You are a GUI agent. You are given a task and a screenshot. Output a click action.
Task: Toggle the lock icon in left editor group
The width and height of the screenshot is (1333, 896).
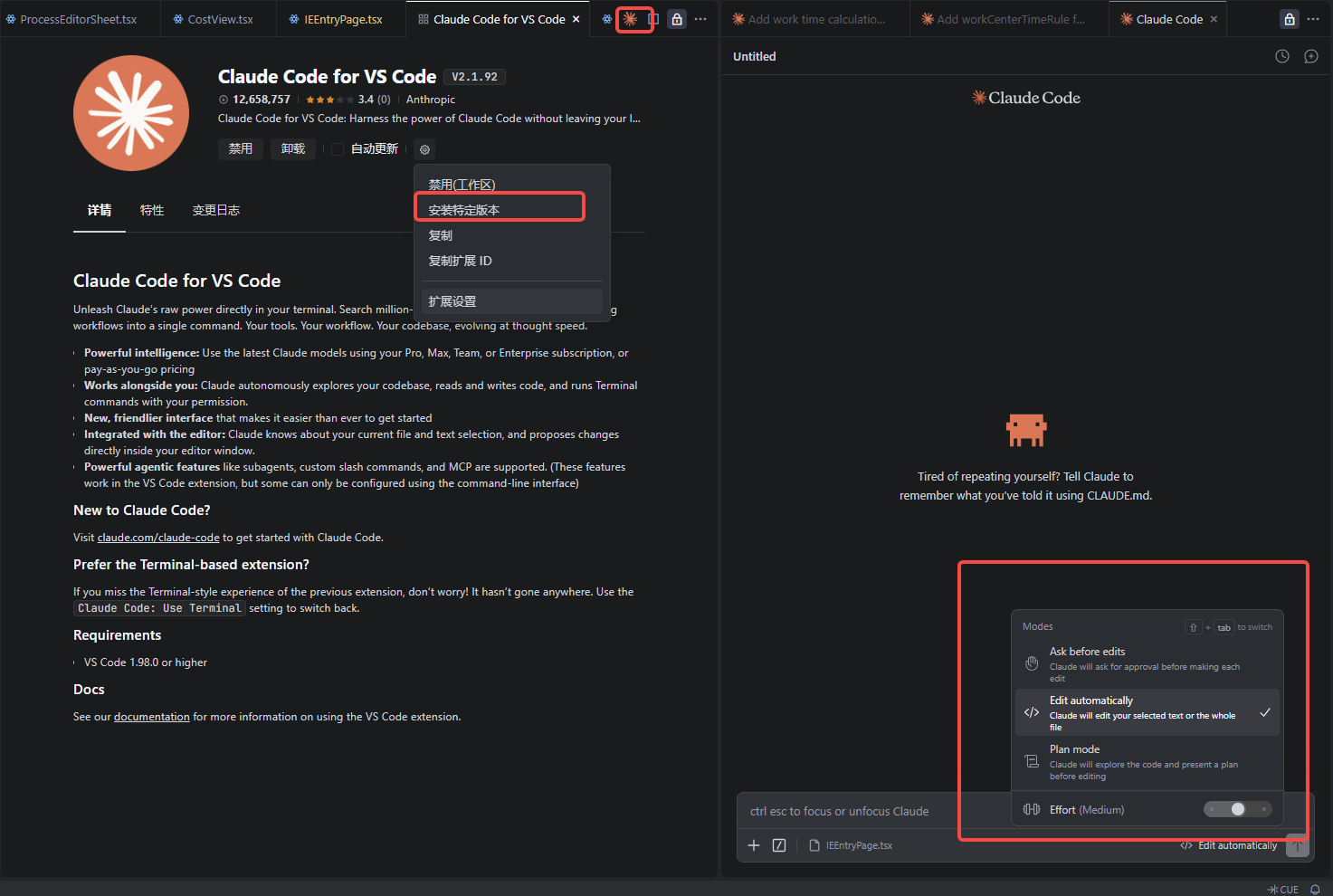677,19
